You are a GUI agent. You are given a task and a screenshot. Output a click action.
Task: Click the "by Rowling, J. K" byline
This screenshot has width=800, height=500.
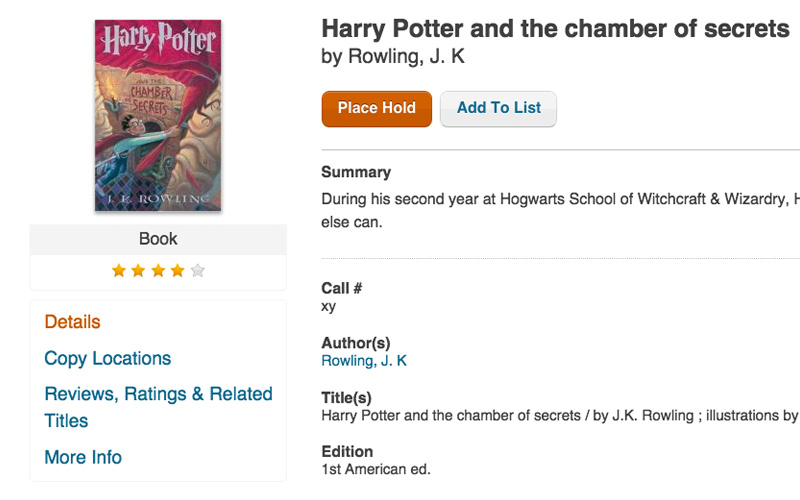(x=393, y=57)
